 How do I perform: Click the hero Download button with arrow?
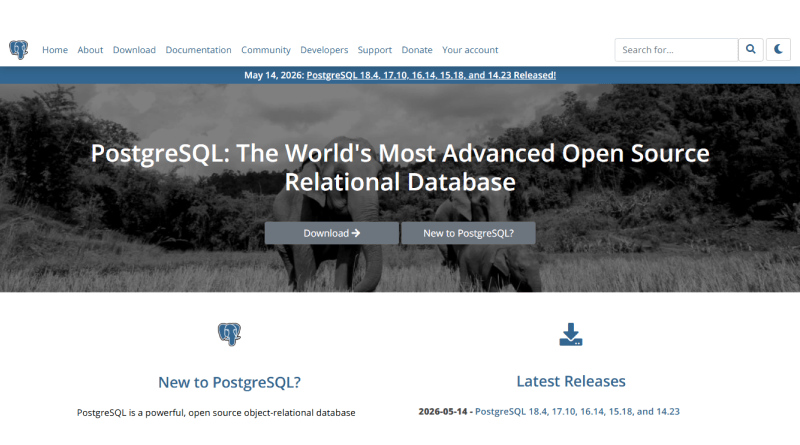332,233
